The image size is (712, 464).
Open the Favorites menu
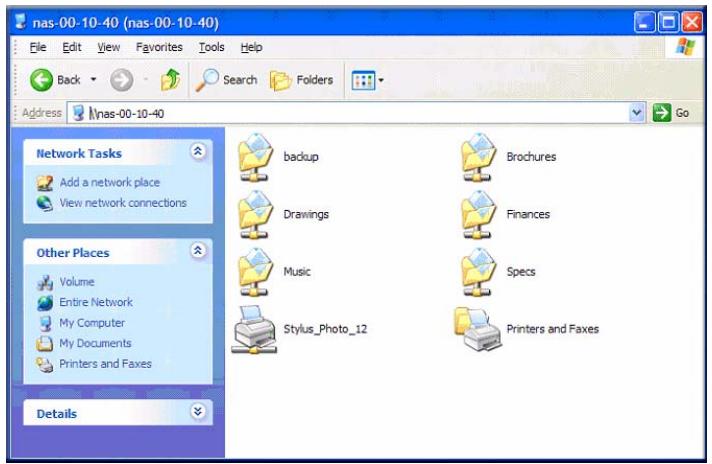(x=159, y=47)
